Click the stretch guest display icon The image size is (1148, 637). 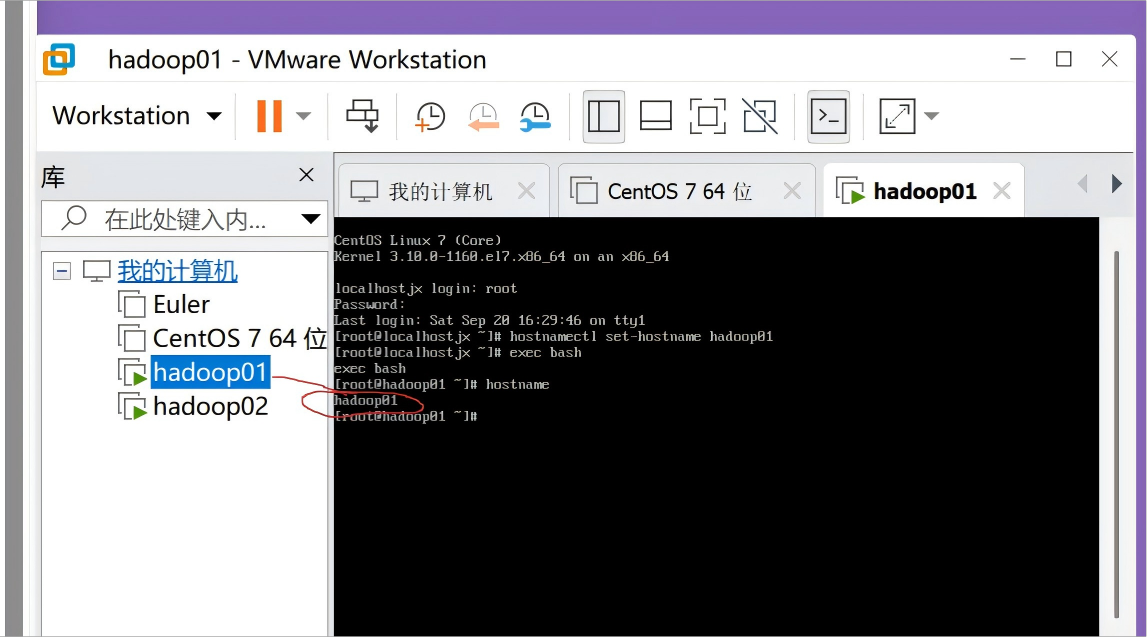897,116
